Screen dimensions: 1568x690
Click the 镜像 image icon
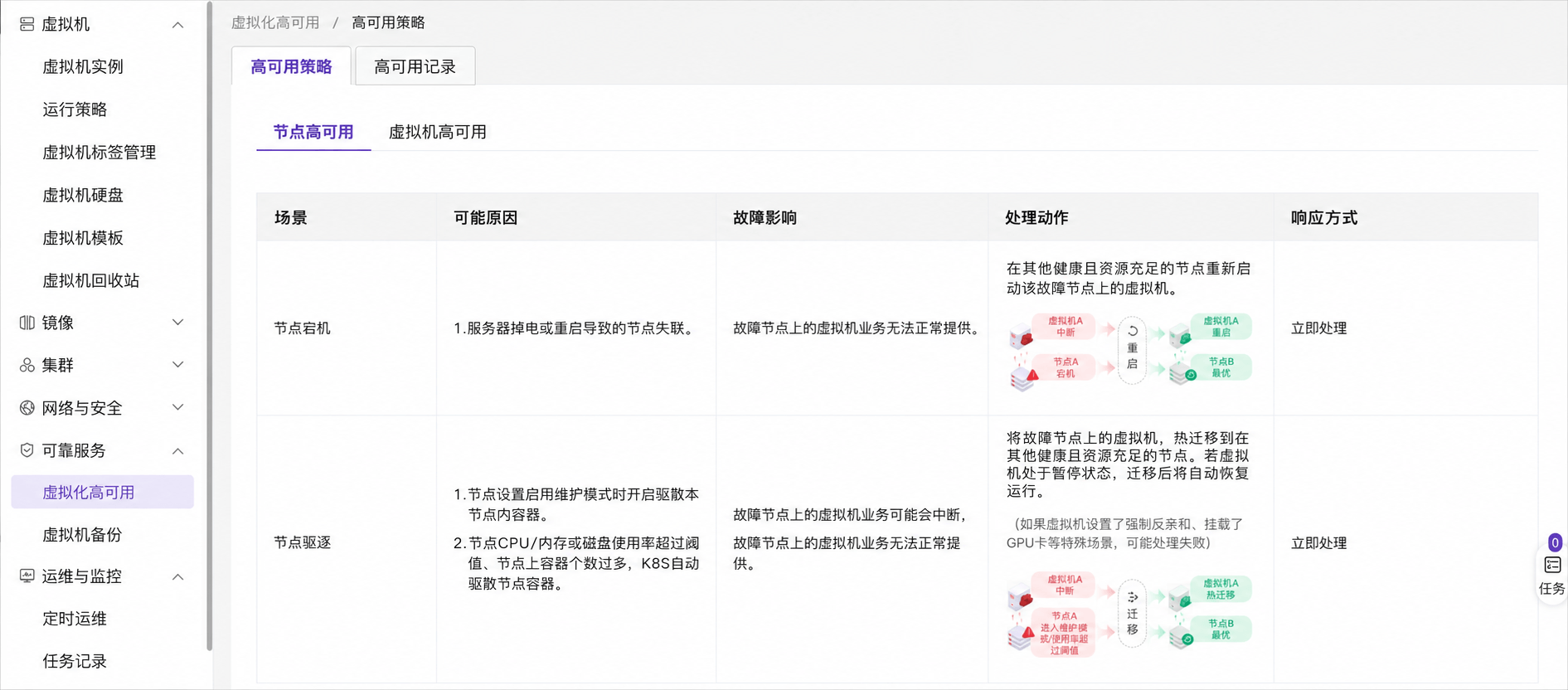pos(27,323)
